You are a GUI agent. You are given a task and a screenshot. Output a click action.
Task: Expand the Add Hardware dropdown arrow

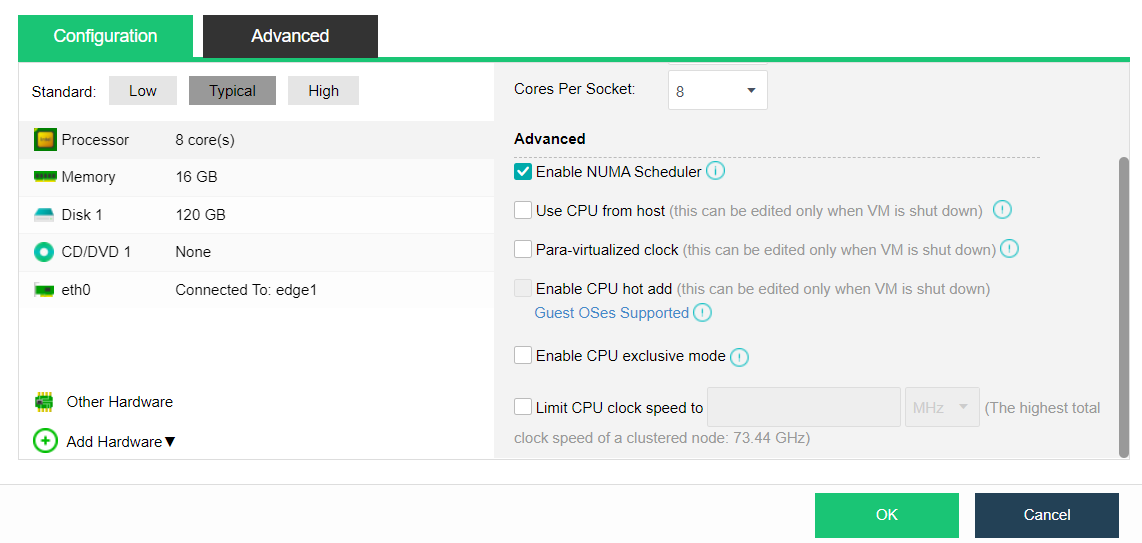tap(170, 442)
